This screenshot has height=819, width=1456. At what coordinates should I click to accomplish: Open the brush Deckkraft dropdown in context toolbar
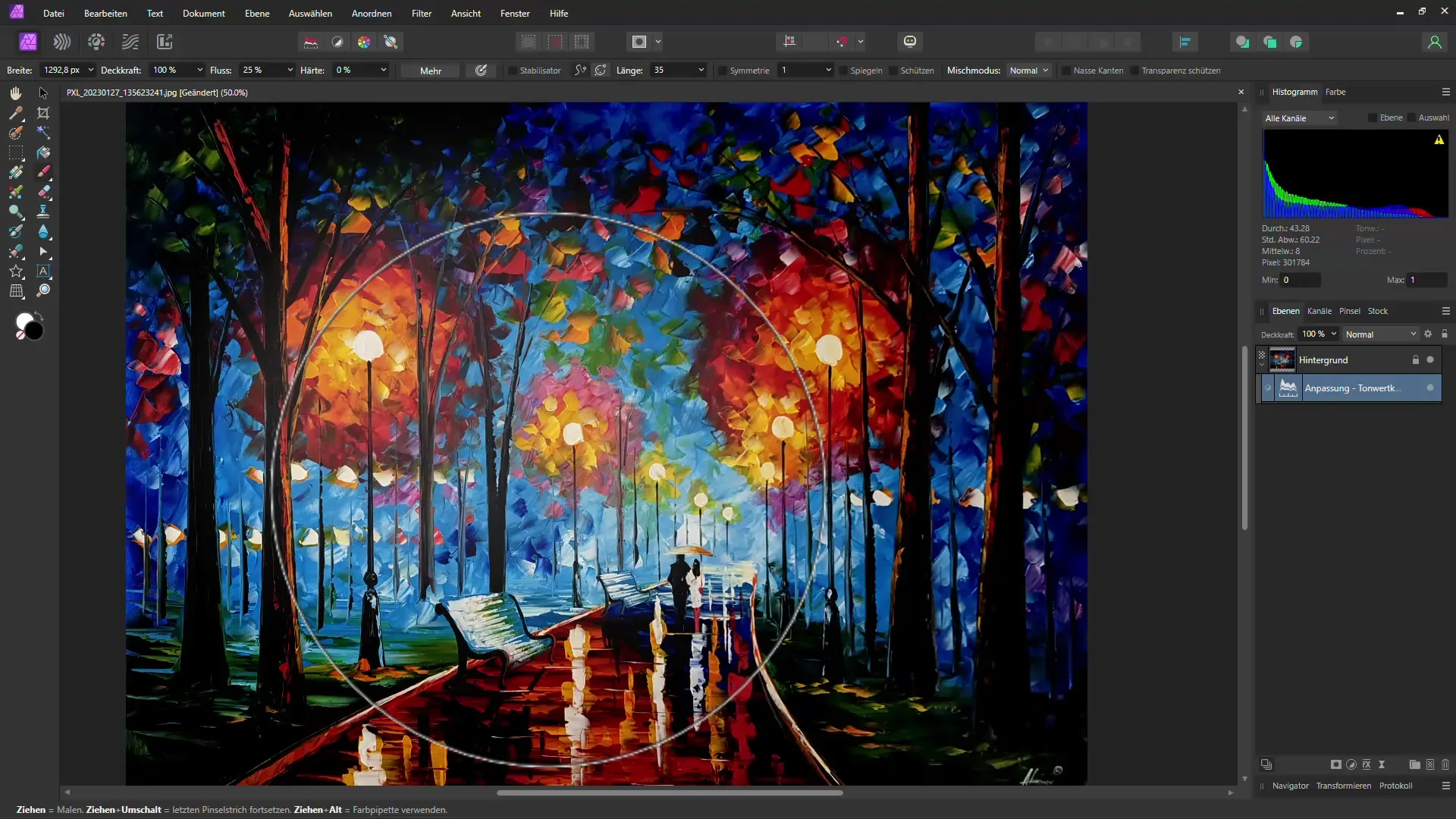[199, 70]
